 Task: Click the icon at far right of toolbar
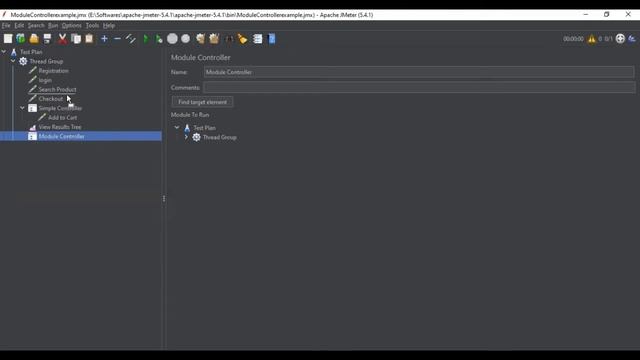[x=632, y=39]
